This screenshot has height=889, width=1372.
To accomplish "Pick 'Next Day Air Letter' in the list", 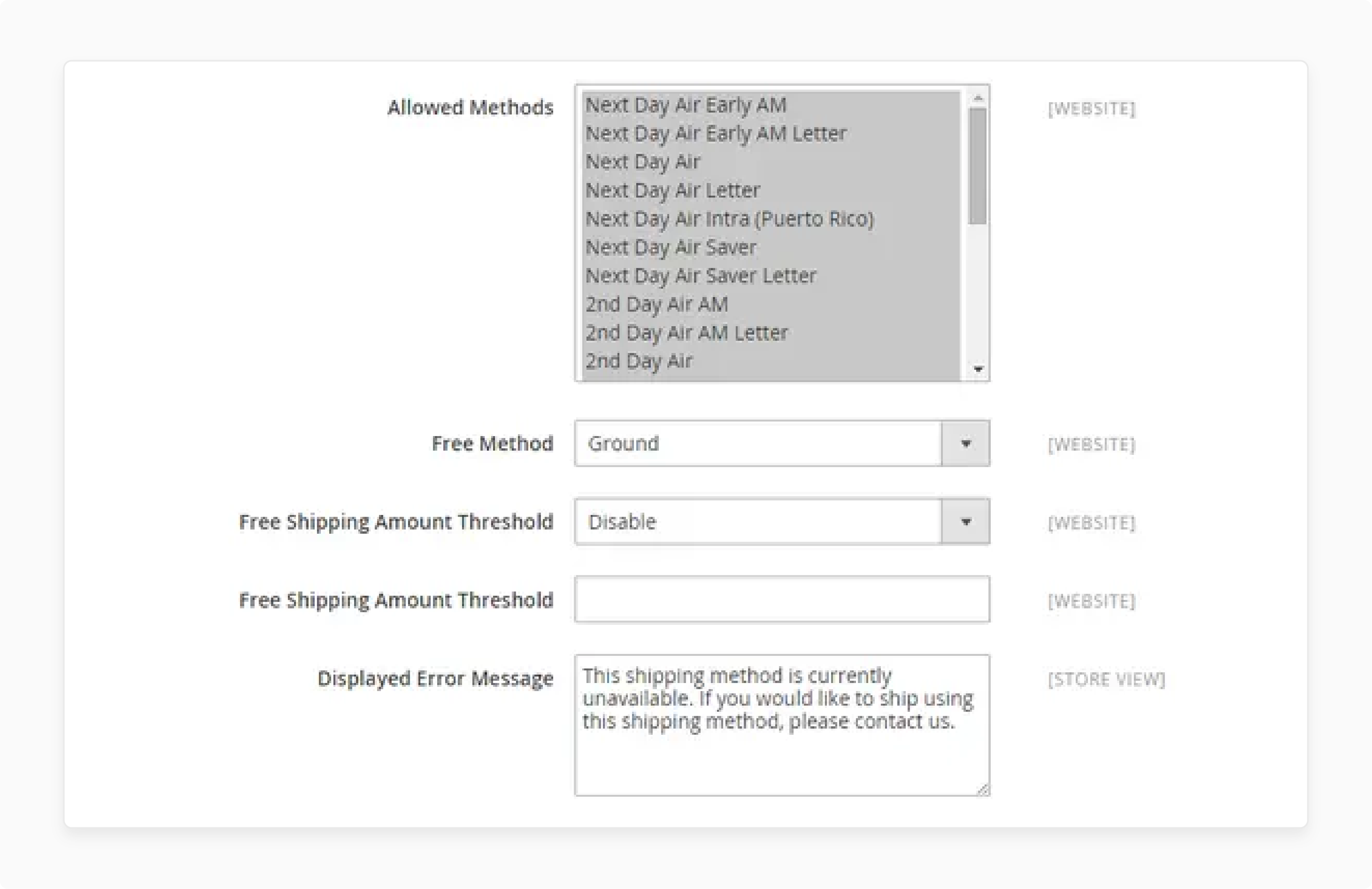I will coord(771,191).
